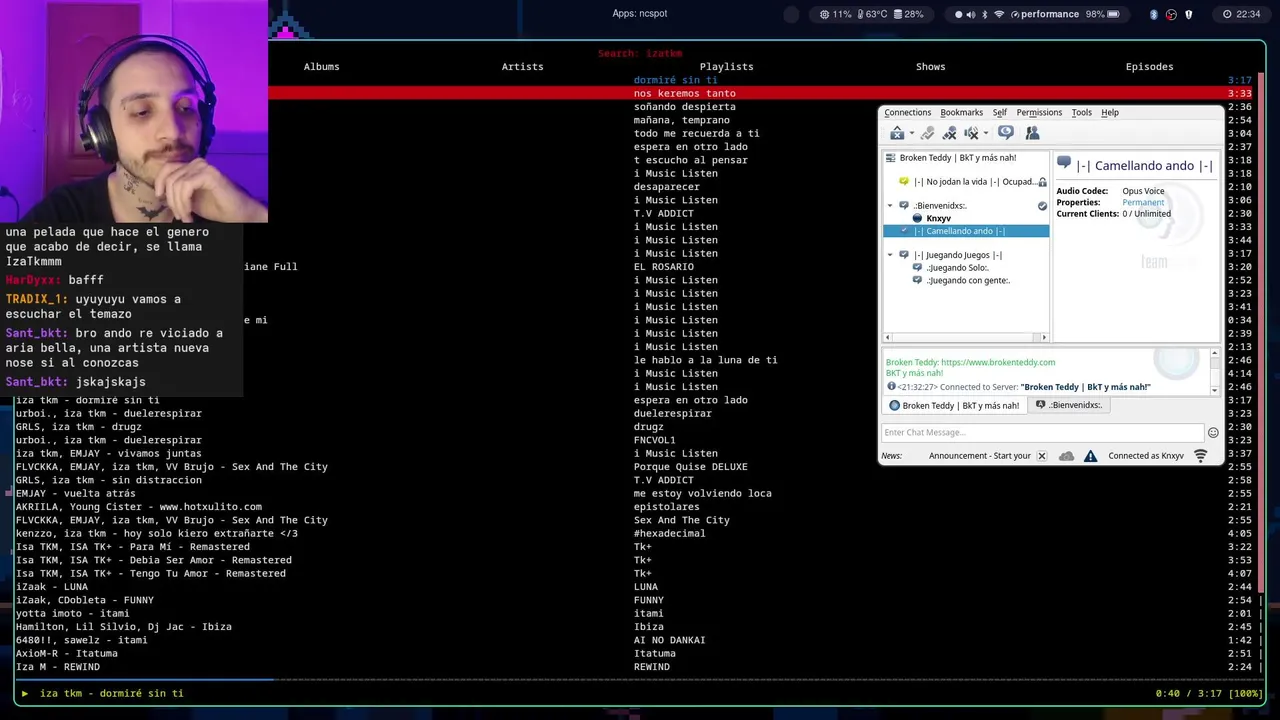Open TeamSpeak subscribe to channels chat icon

point(1006,133)
